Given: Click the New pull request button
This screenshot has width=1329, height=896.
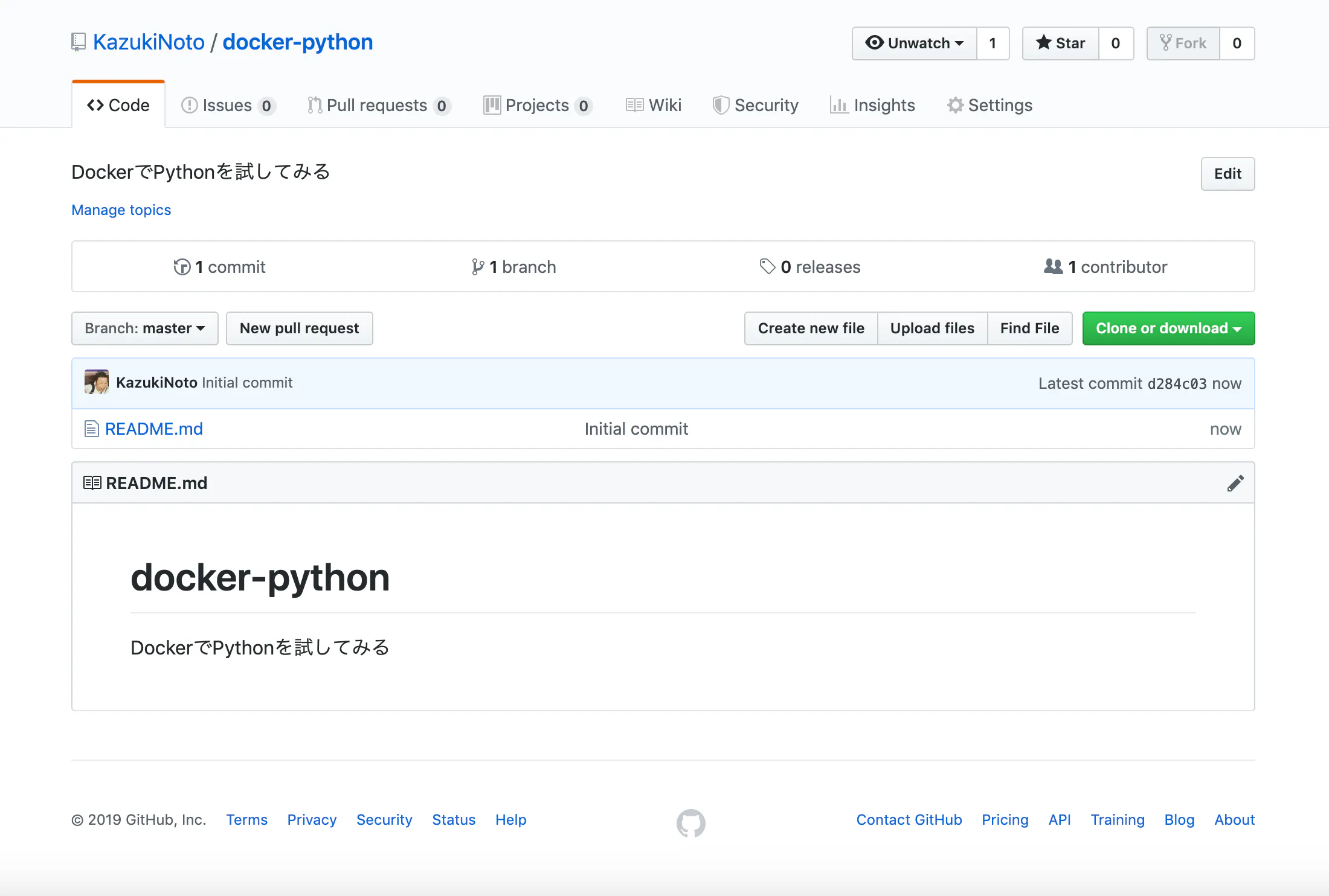Looking at the screenshot, I should [x=299, y=328].
